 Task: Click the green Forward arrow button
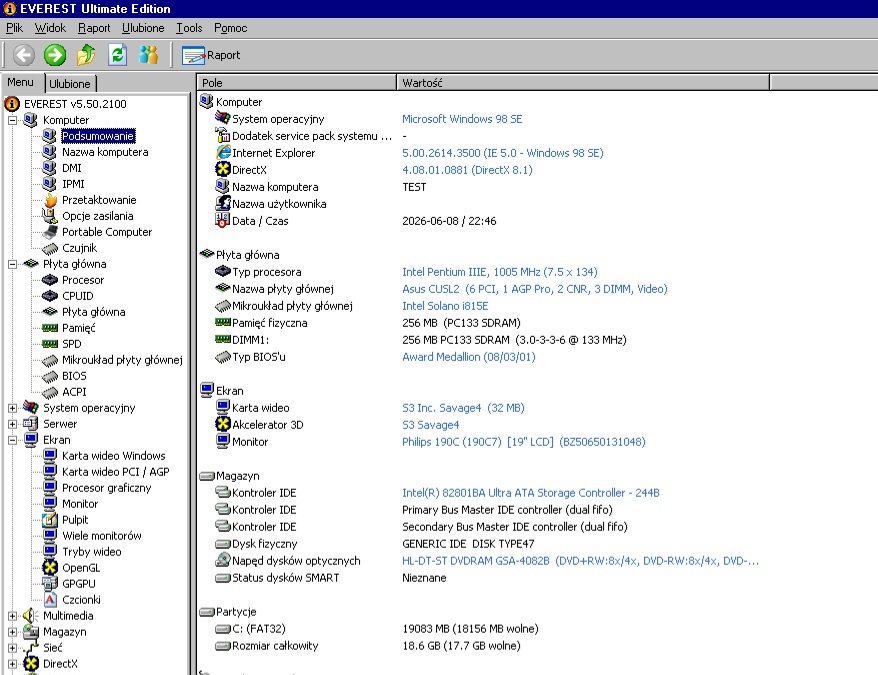[55, 55]
